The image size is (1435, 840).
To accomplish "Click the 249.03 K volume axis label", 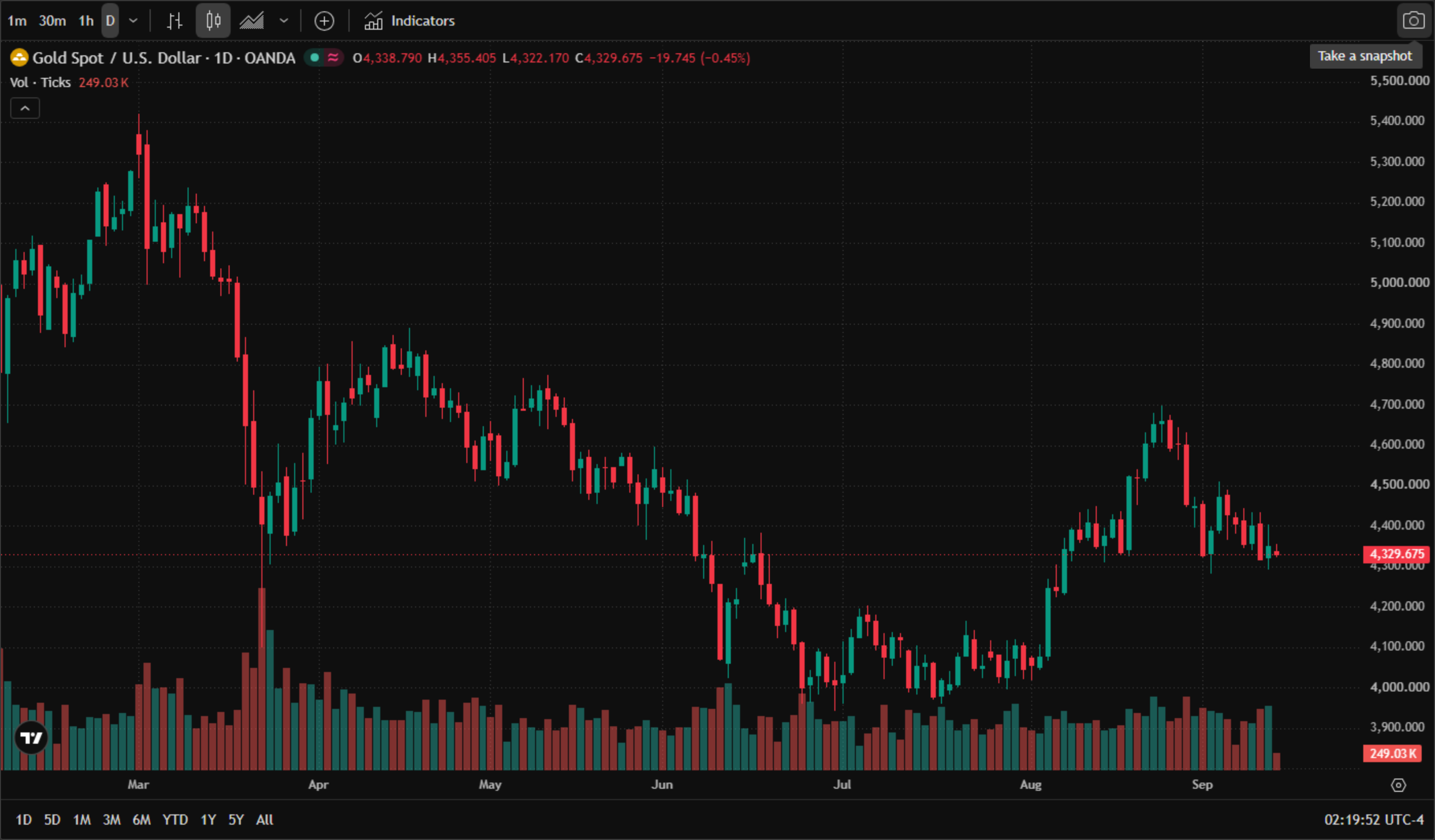I will tap(1392, 753).
